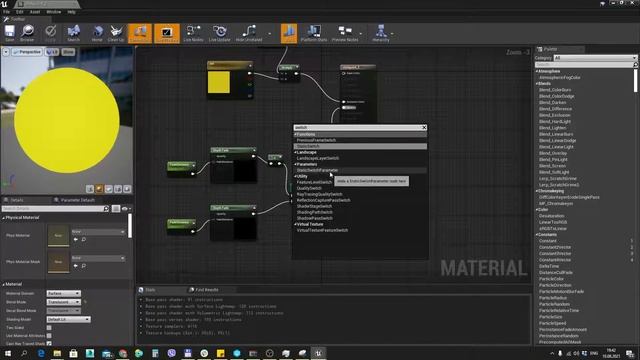Open the Search toolbar icon
Image resolution: width=640 pixels, height=360 pixels.
click(x=73, y=33)
